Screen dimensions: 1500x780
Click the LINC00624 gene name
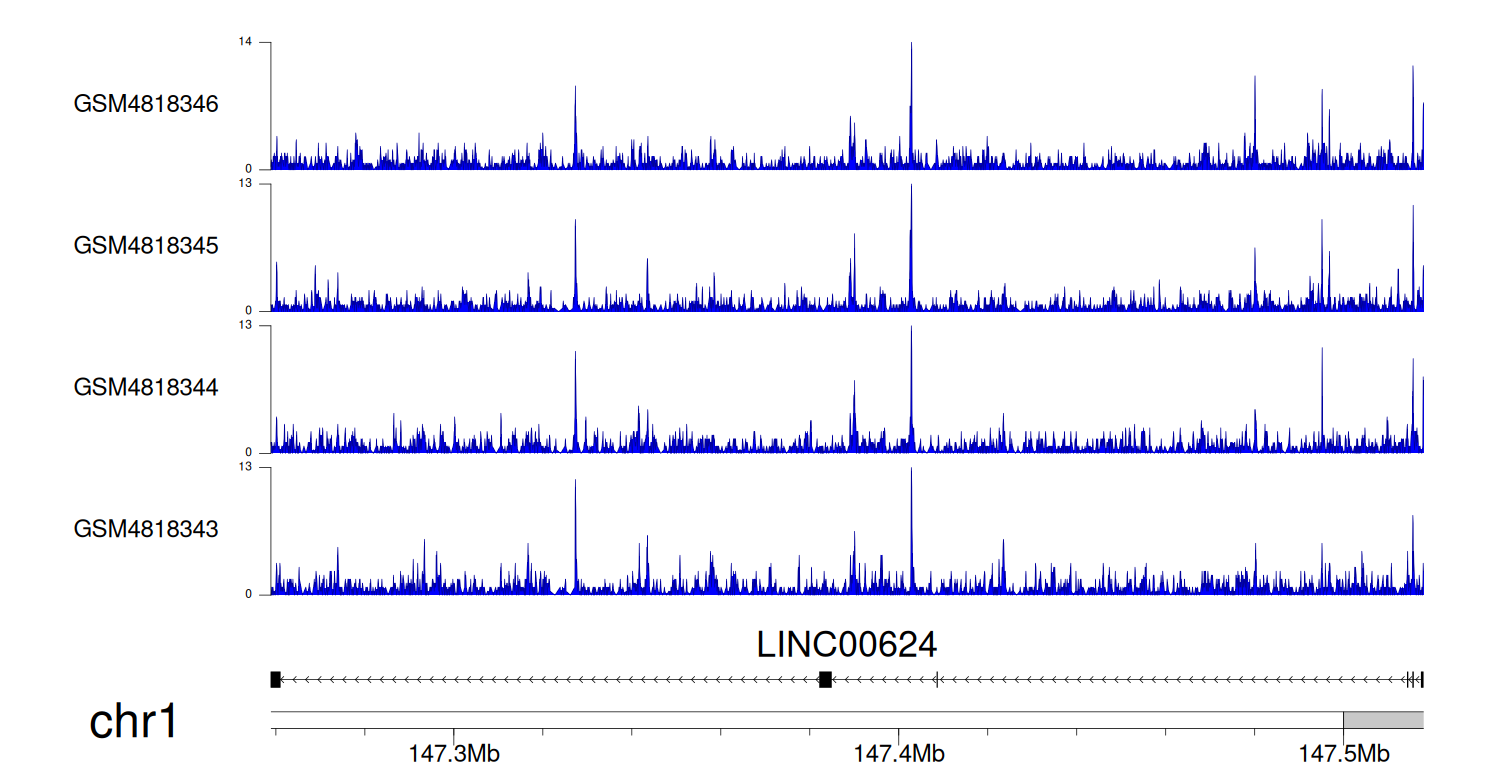[847, 645]
